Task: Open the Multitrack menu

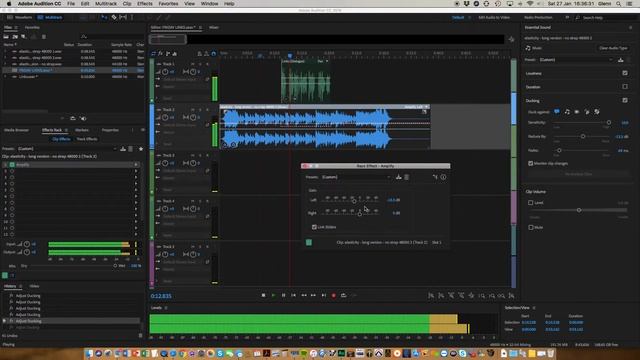Action: pyautogui.click(x=106, y=4)
